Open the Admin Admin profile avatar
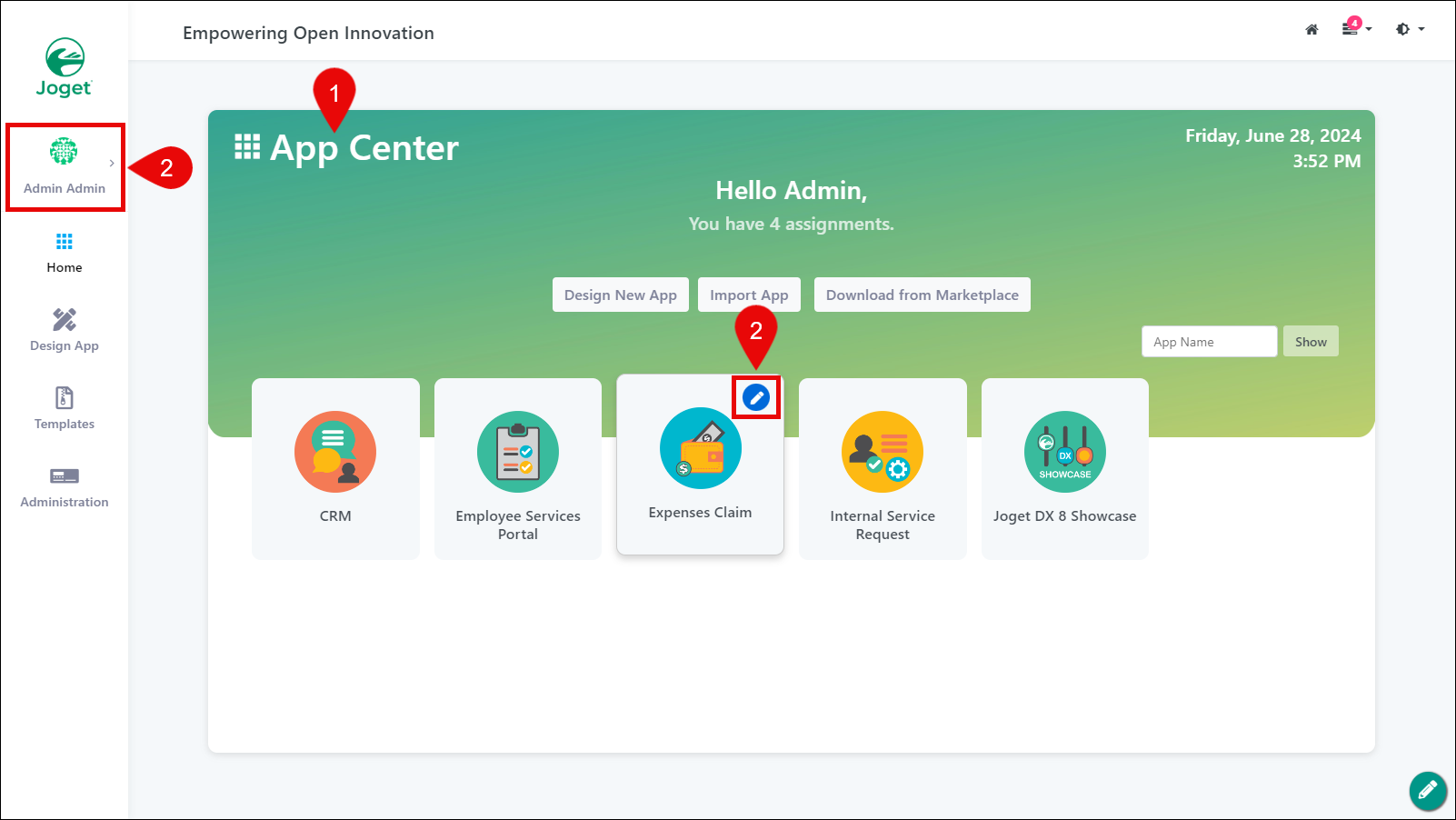 coord(64,151)
